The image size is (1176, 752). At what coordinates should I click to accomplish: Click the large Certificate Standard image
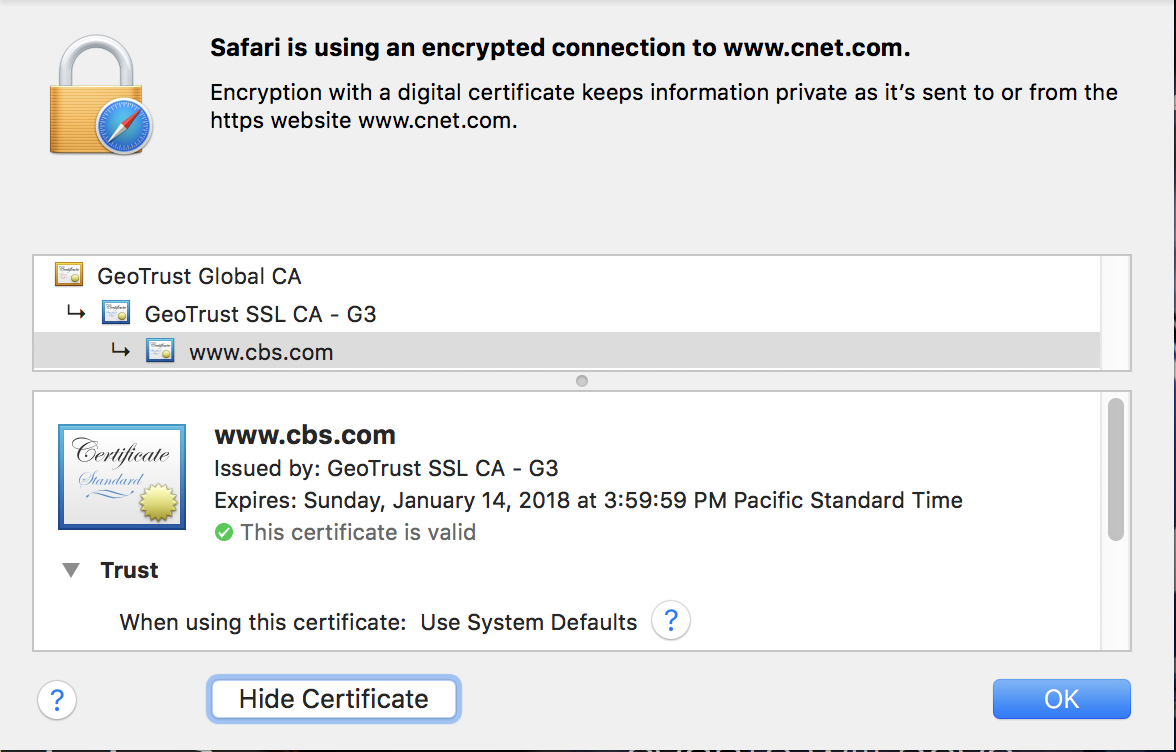(x=122, y=476)
